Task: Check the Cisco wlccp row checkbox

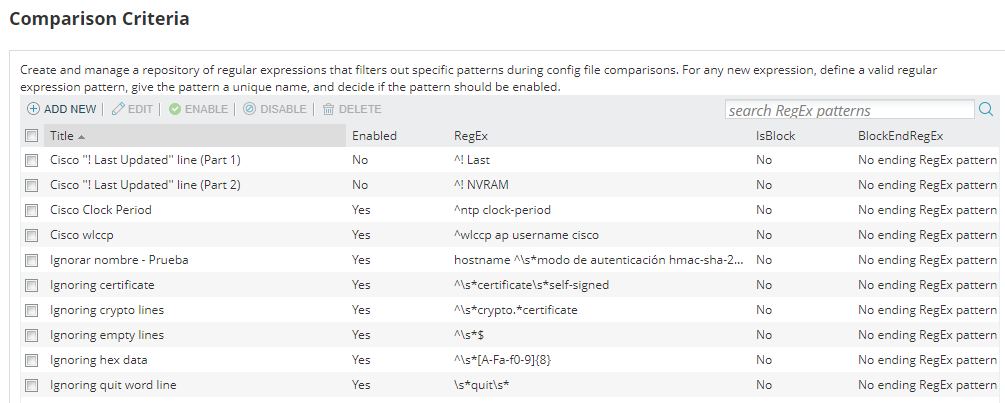Action: pos(32,235)
